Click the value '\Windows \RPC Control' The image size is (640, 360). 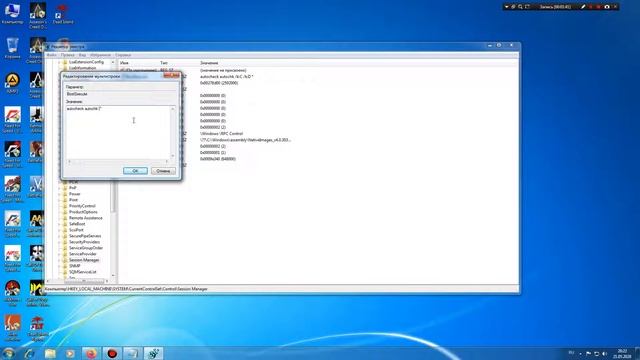221,133
